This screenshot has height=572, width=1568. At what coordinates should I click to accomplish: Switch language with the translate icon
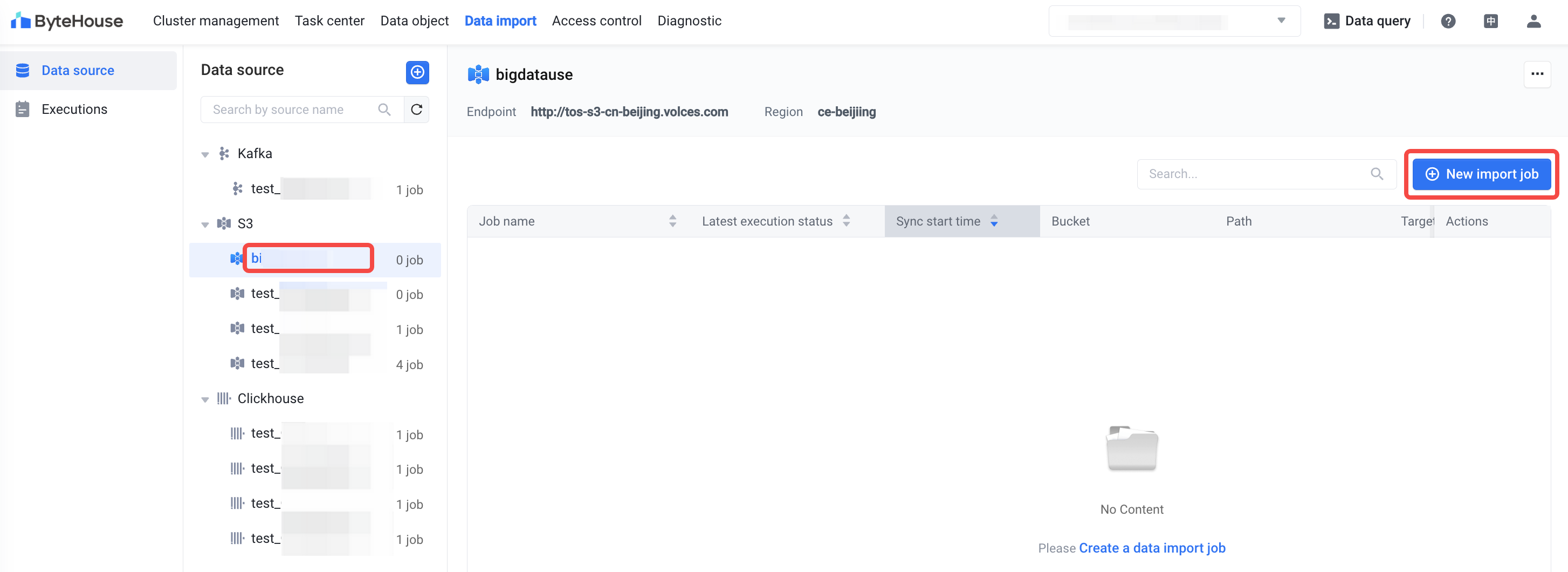[1490, 22]
